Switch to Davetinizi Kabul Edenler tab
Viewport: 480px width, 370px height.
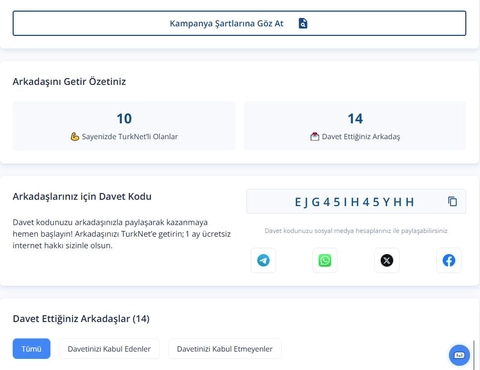109,349
